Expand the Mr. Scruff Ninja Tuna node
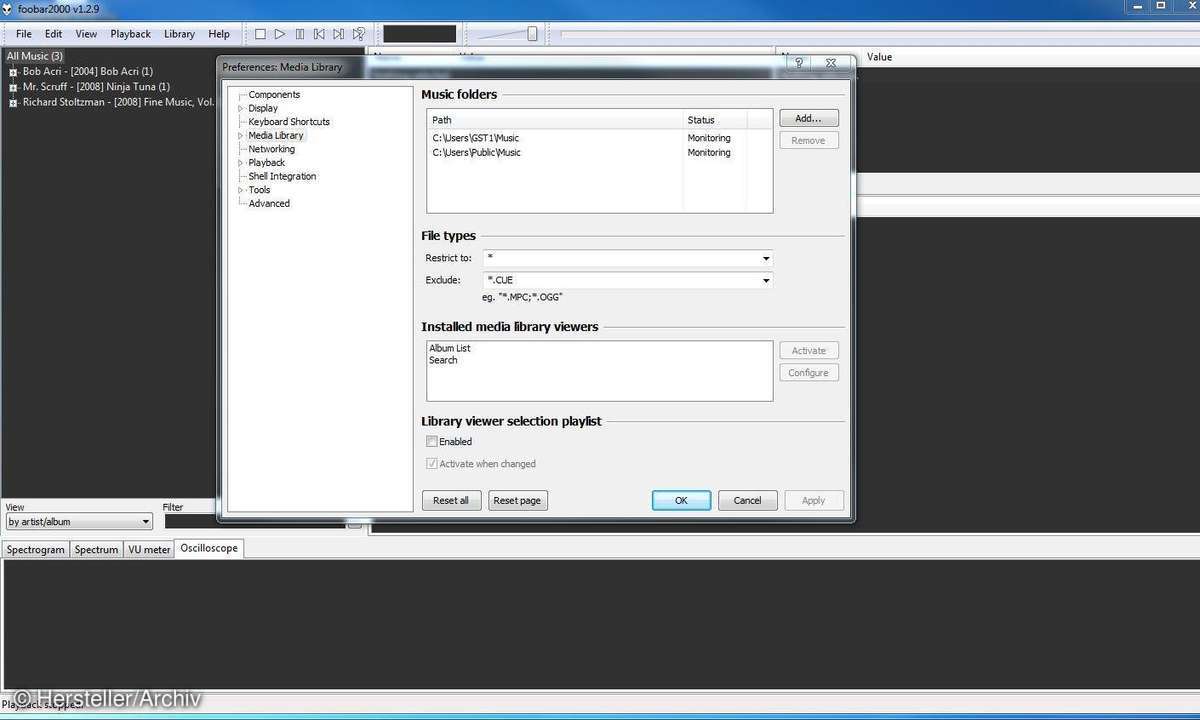The width and height of the screenshot is (1200, 720). point(14,87)
